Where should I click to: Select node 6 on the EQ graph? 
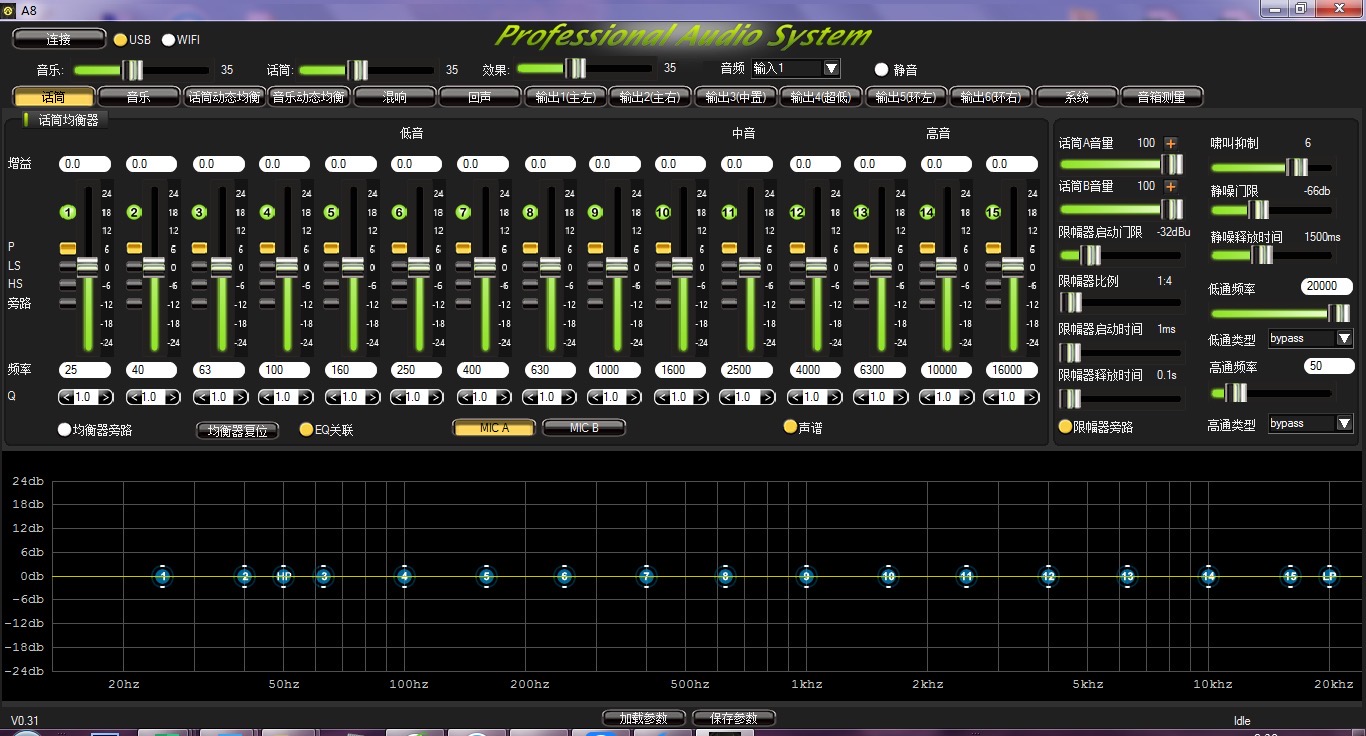(565, 576)
